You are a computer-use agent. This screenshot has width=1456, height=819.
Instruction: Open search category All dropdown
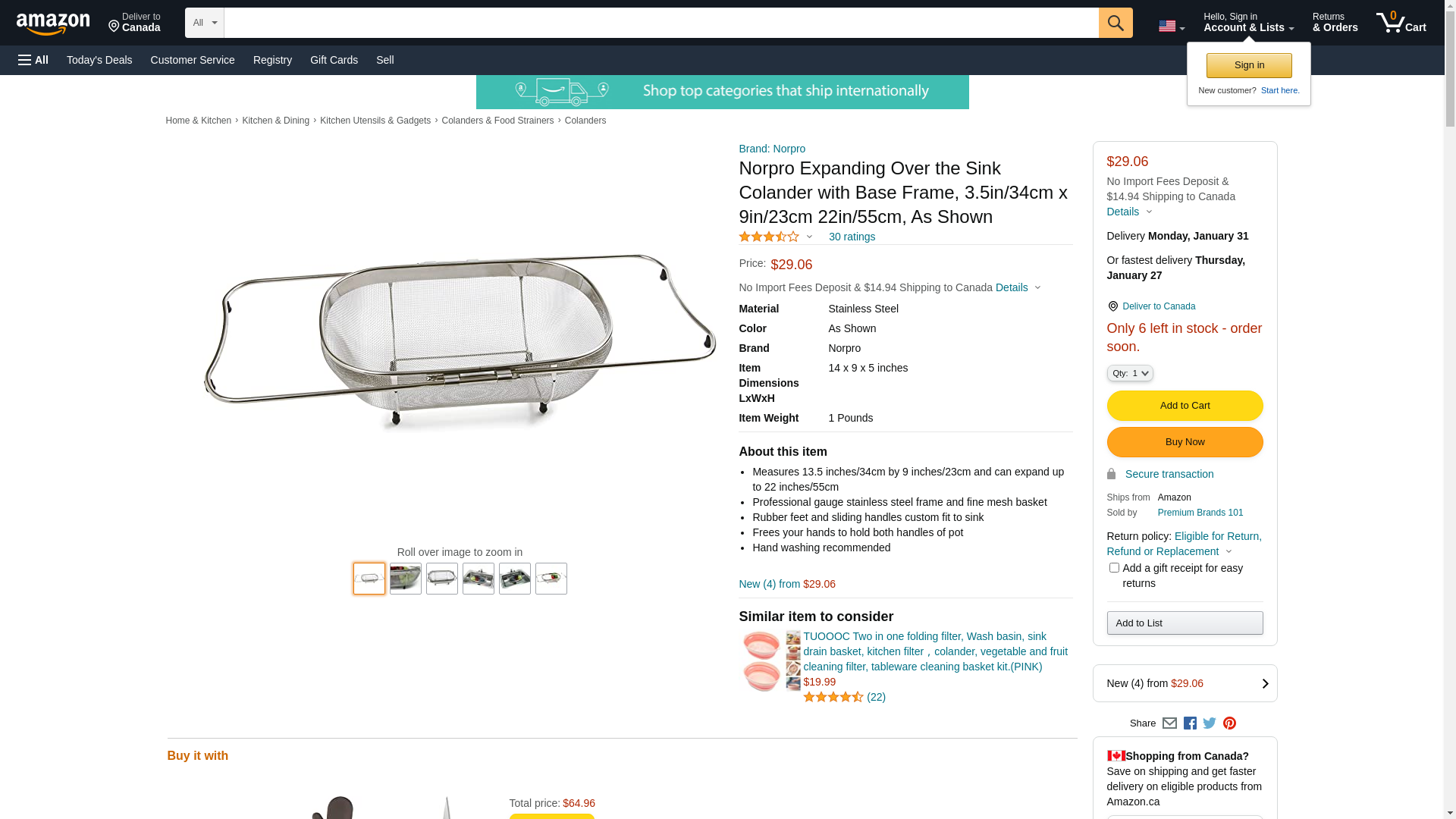click(x=204, y=23)
